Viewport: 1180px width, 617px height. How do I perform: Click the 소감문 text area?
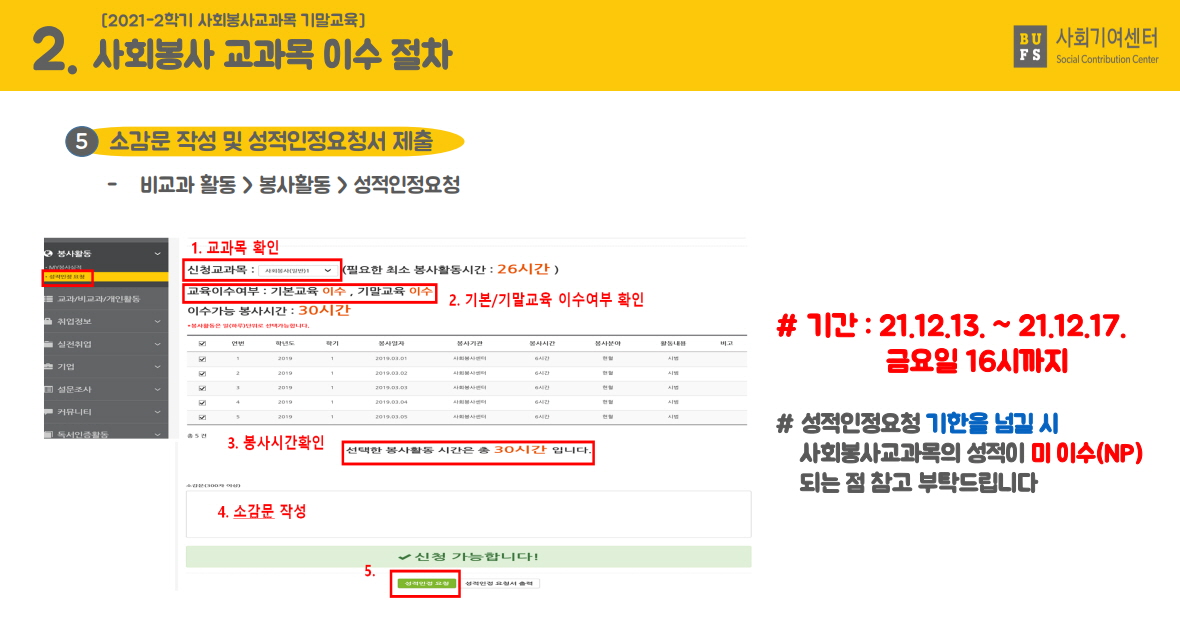[468, 515]
